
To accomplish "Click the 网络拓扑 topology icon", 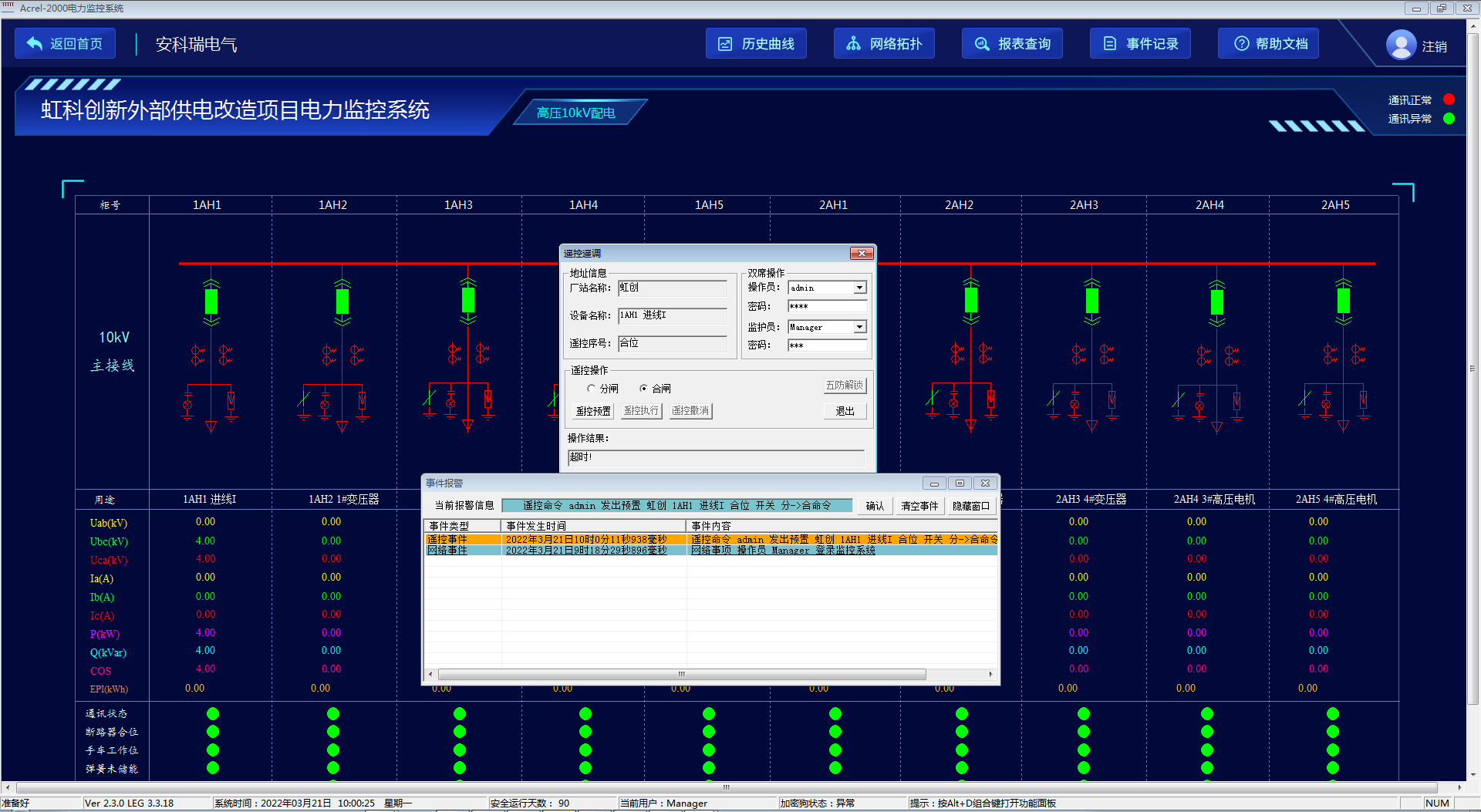I will click(x=853, y=44).
